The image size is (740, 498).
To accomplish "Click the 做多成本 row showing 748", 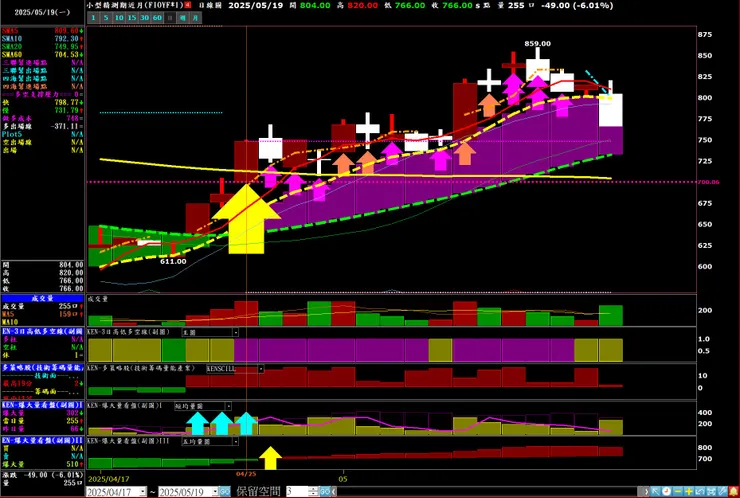I will pyautogui.click(x=42, y=118).
